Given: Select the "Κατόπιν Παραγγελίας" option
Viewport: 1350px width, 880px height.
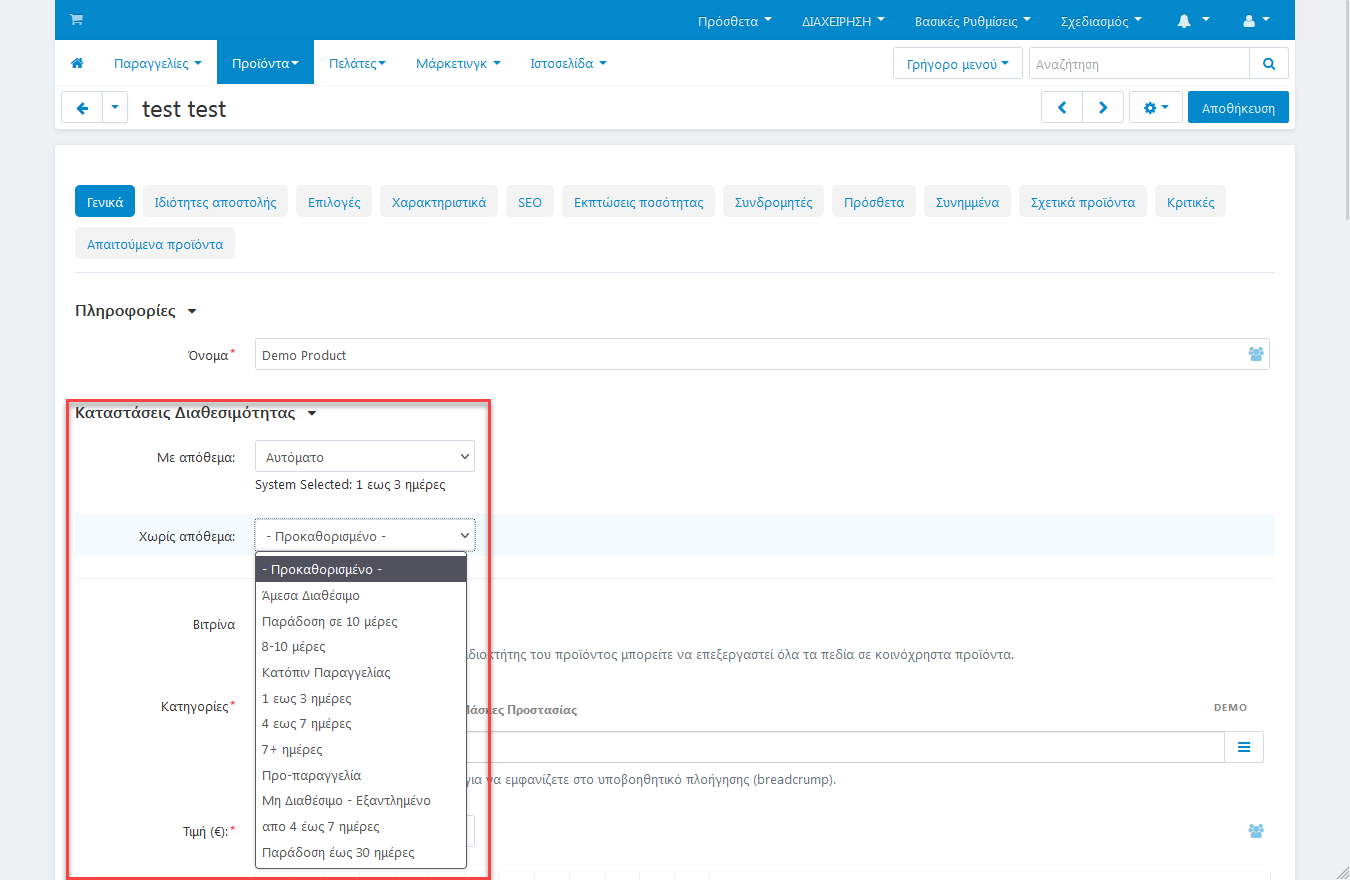Looking at the screenshot, I should (x=326, y=672).
